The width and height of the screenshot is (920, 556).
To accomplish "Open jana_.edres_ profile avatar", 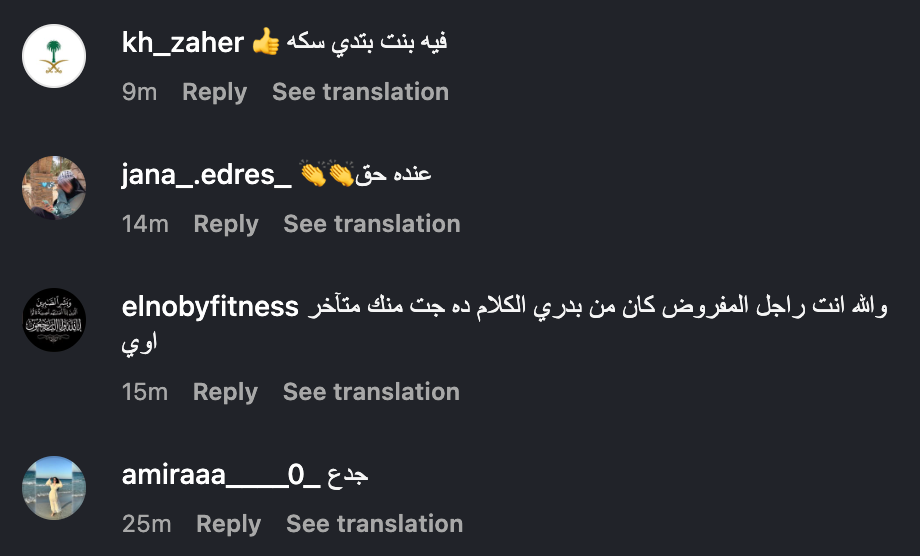I will click(x=54, y=188).
